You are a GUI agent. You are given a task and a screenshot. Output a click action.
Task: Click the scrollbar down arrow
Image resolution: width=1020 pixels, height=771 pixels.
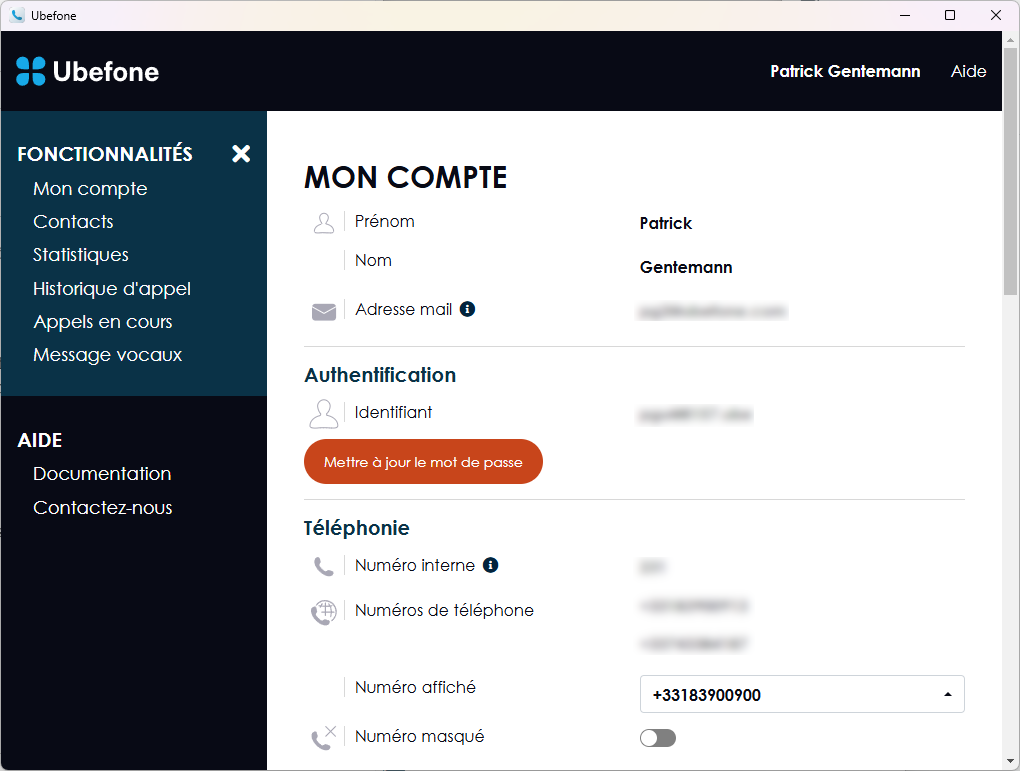click(x=1010, y=761)
